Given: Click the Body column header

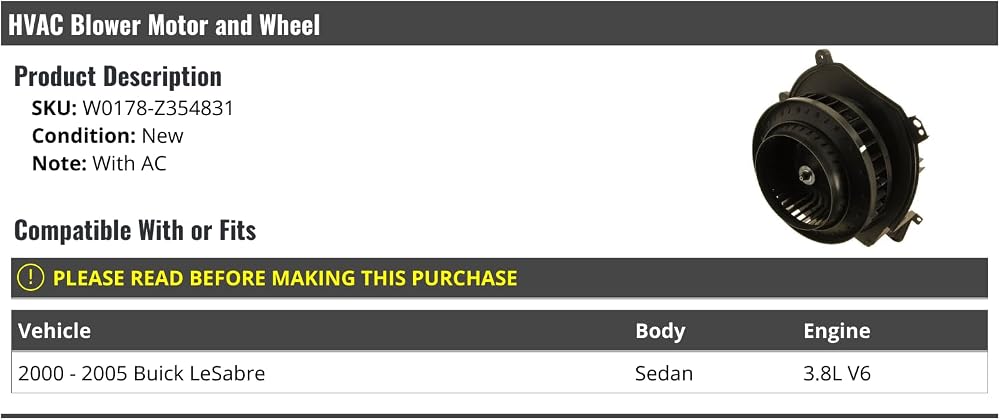Looking at the screenshot, I should 660,331.
